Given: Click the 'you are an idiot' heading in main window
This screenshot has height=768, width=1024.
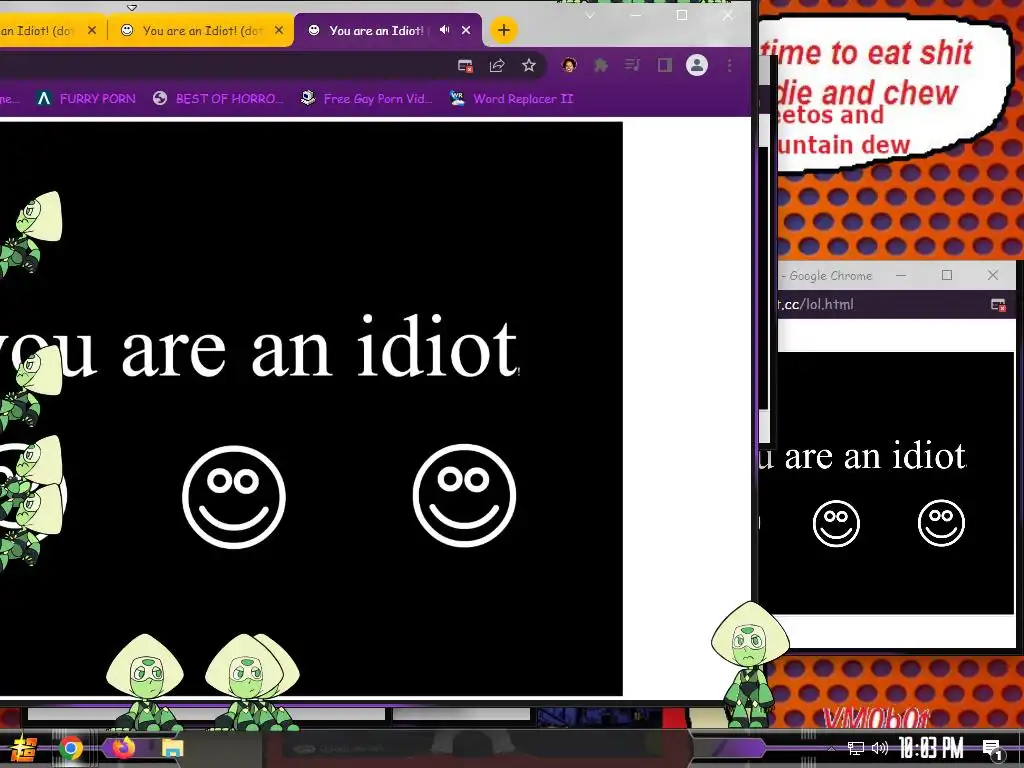Looking at the screenshot, I should click(259, 348).
